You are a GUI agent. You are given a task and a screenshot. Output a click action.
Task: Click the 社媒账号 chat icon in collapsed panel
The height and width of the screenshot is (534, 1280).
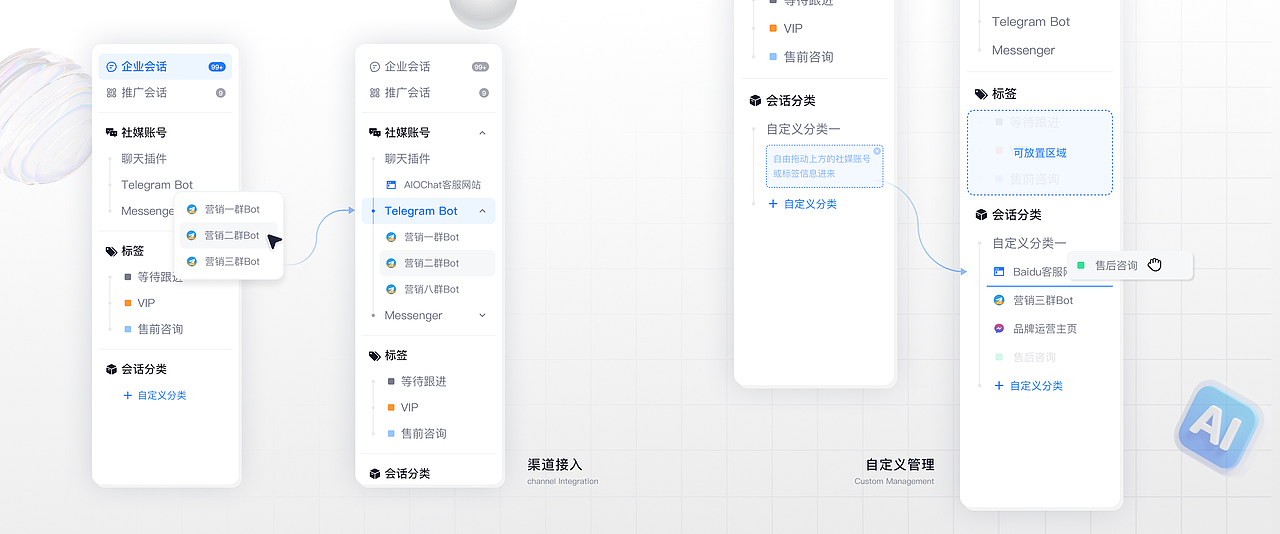click(111, 132)
